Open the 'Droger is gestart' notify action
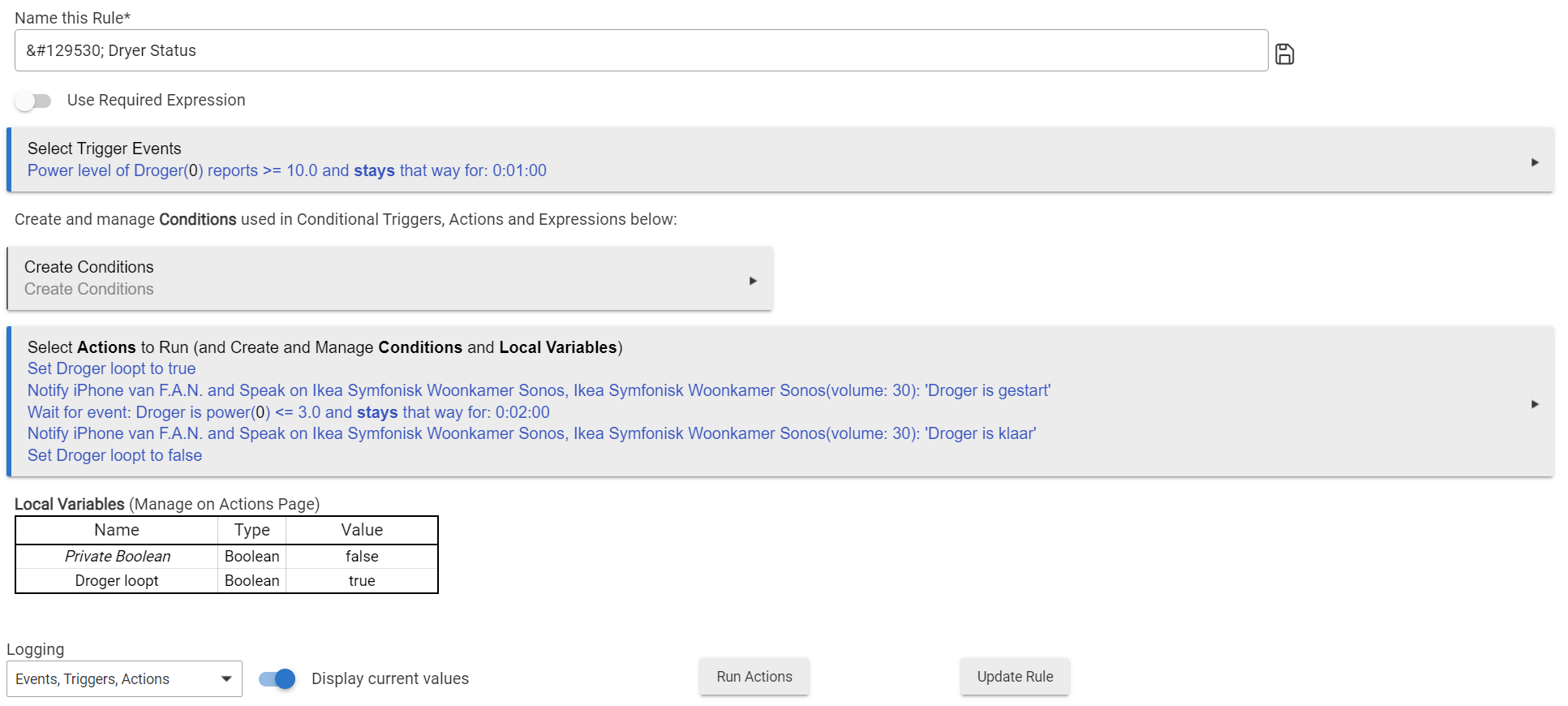The width and height of the screenshot is (1568, 706). pyautogui.click(x=538, y=390)
